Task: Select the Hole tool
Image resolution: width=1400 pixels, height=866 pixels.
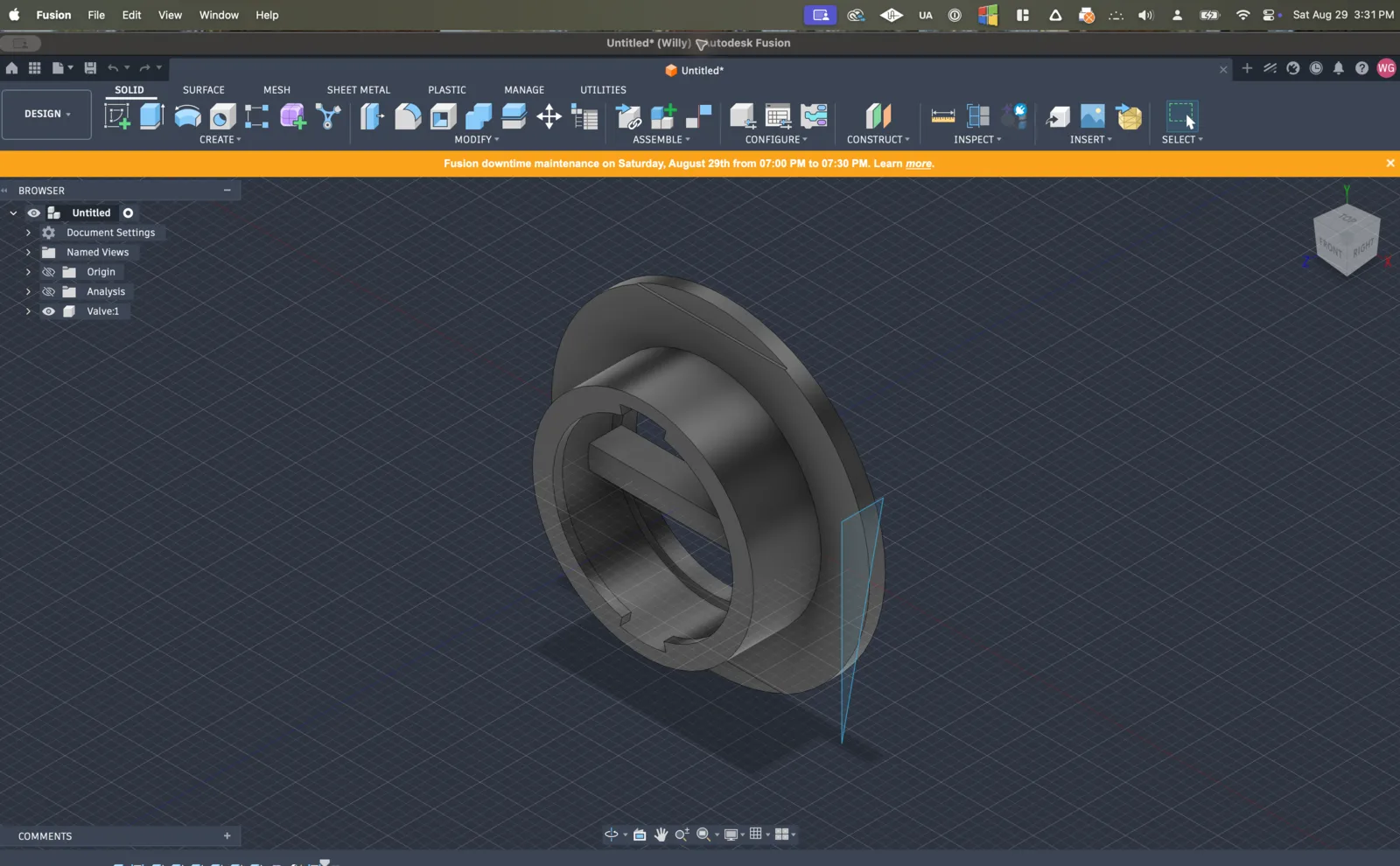Action: [x=222, y=115]
